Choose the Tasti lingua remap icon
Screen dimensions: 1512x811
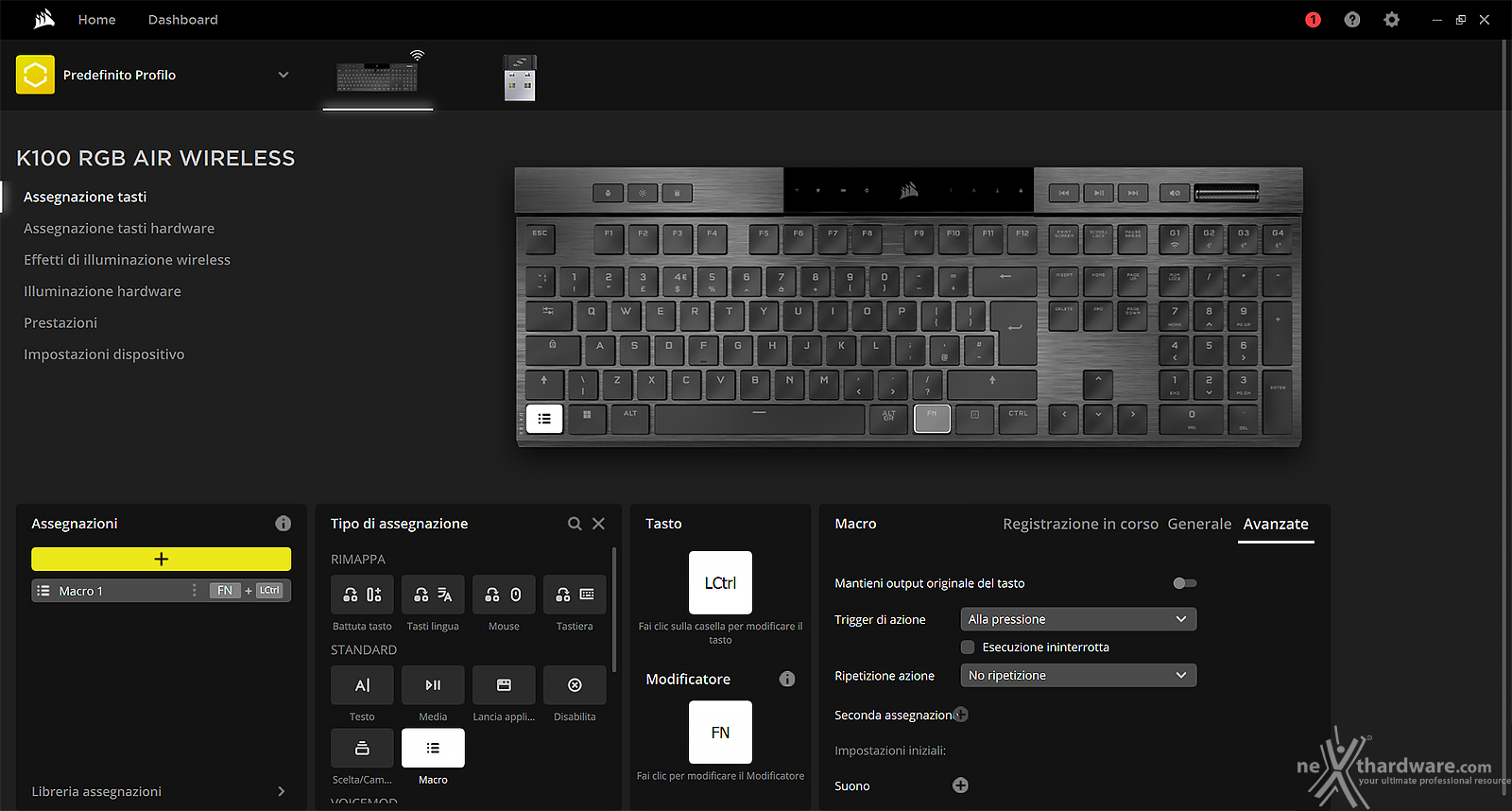pos(433,595)
